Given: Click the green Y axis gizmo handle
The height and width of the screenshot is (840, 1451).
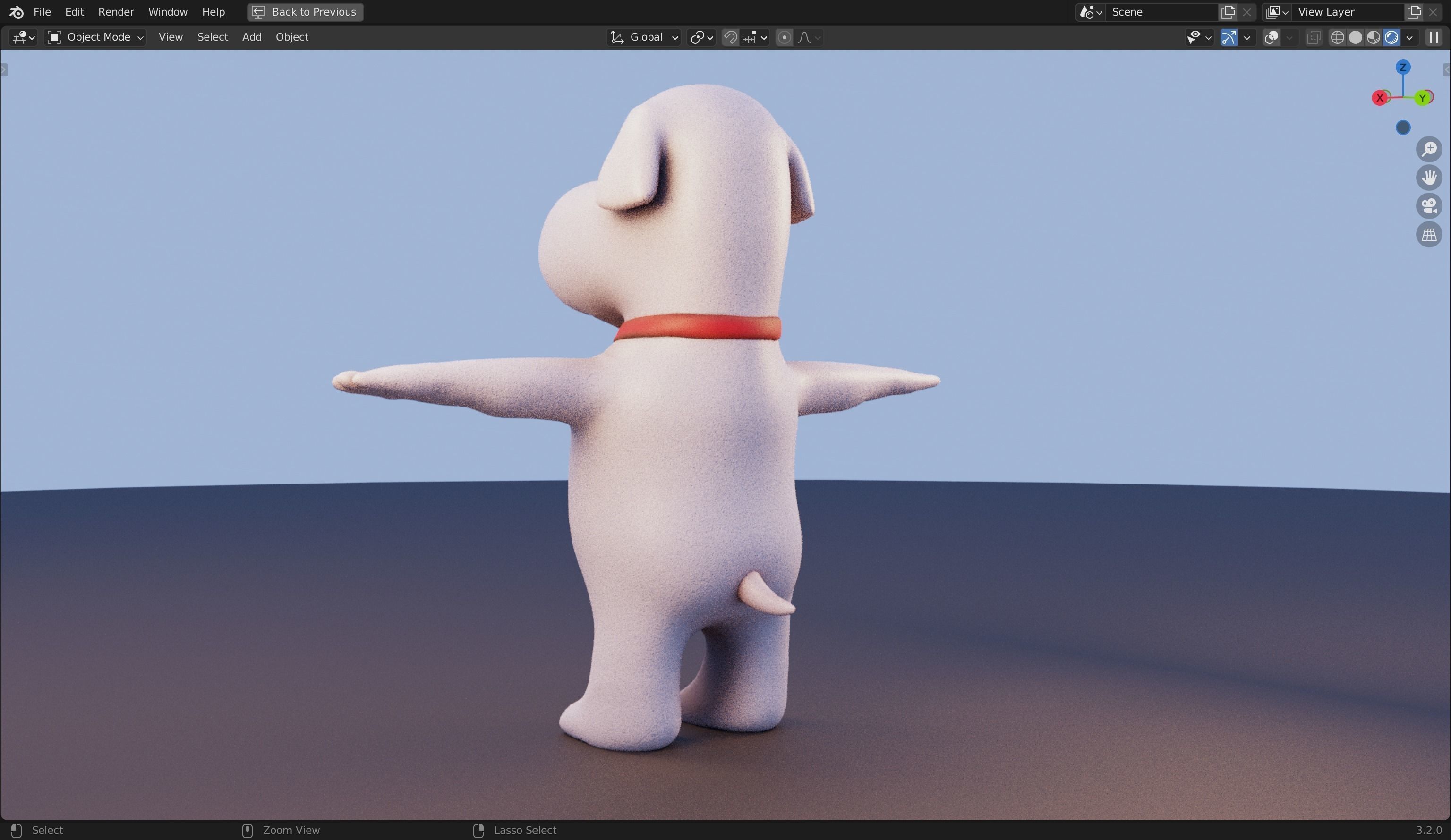Looking at the screenshot, I should click(1422, 98).
